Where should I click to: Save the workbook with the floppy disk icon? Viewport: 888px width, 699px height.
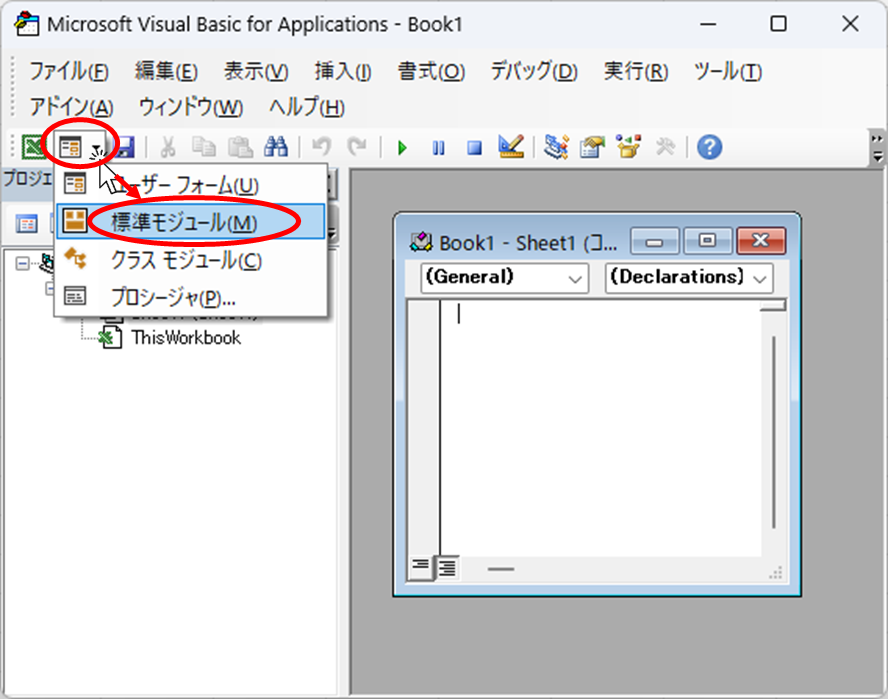pos(125,147)
